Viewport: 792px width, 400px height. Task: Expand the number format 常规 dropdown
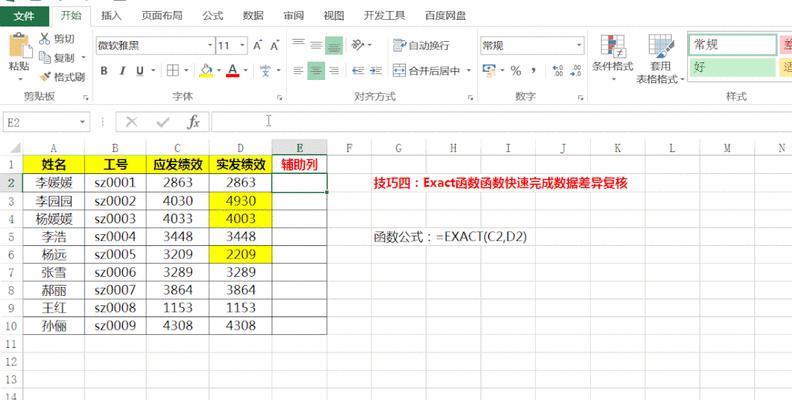point(579,45)
